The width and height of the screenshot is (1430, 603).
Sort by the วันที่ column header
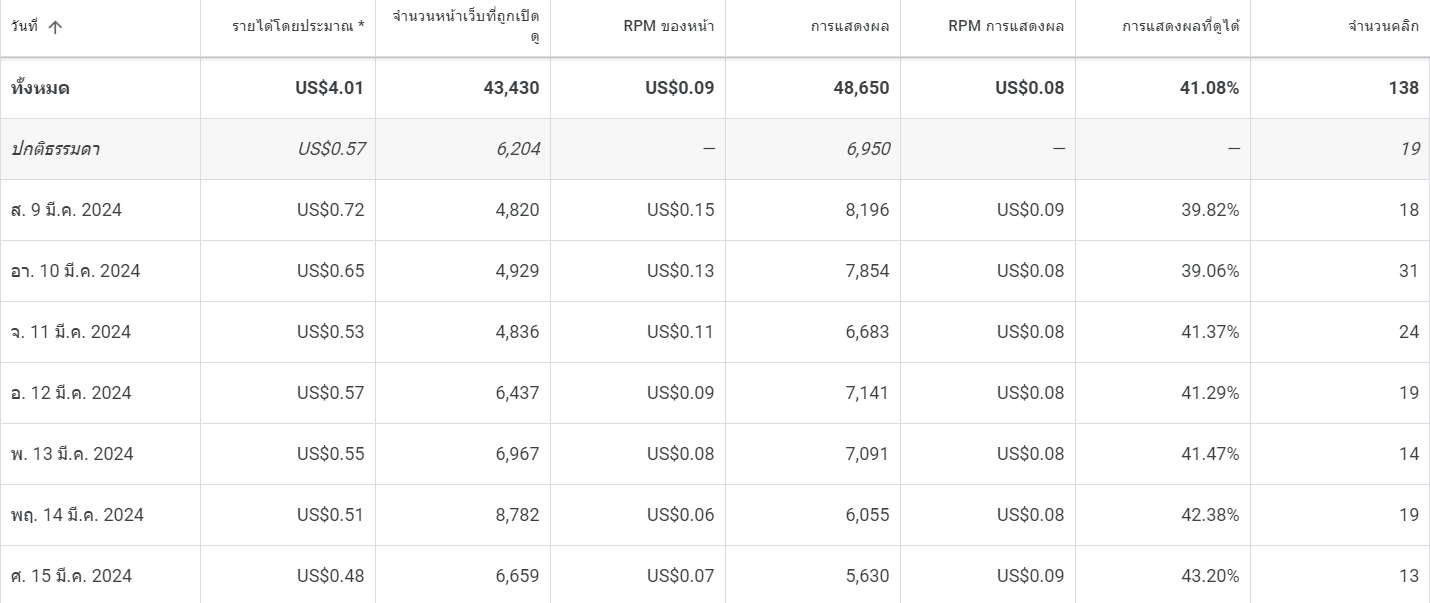[x=24, y=27]
